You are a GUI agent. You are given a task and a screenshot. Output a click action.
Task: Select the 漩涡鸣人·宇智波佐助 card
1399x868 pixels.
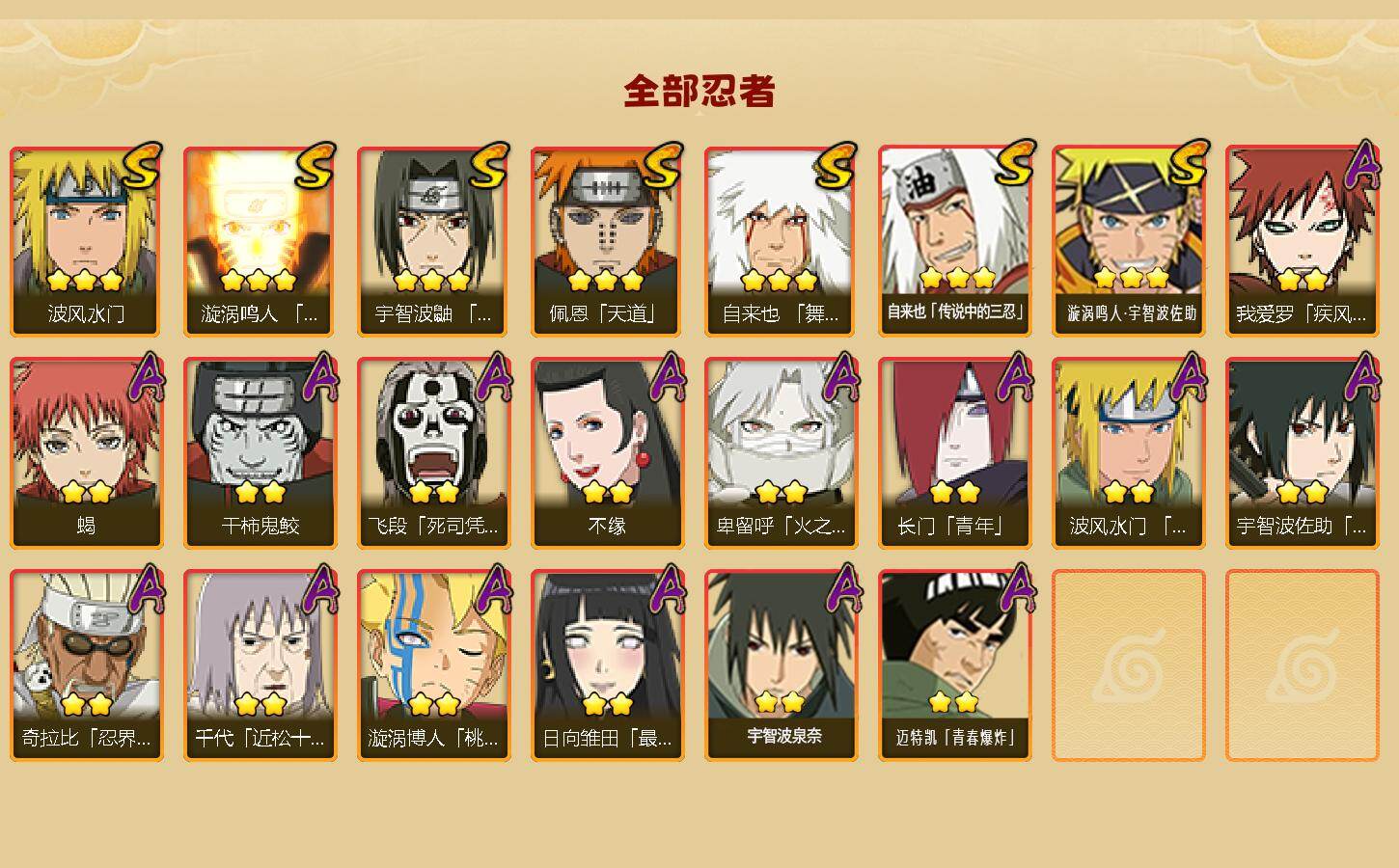tap(1128, 241)
